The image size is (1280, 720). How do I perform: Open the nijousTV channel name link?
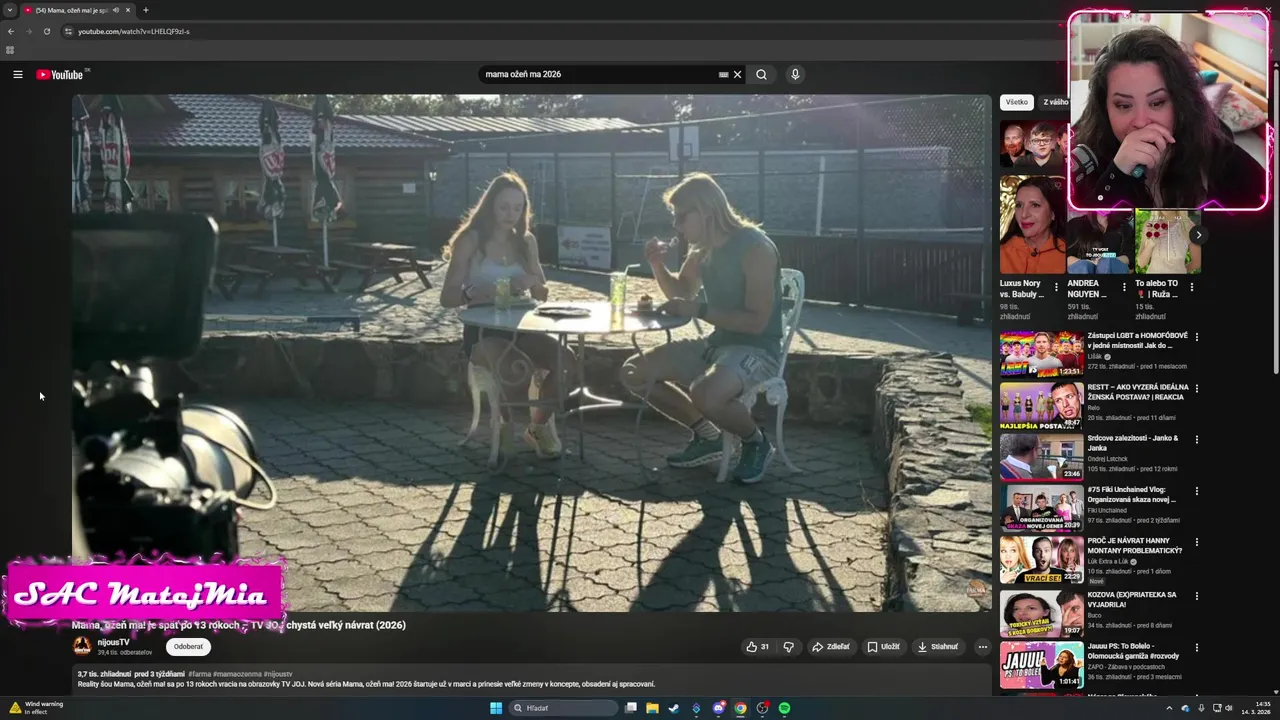(113, 642)
